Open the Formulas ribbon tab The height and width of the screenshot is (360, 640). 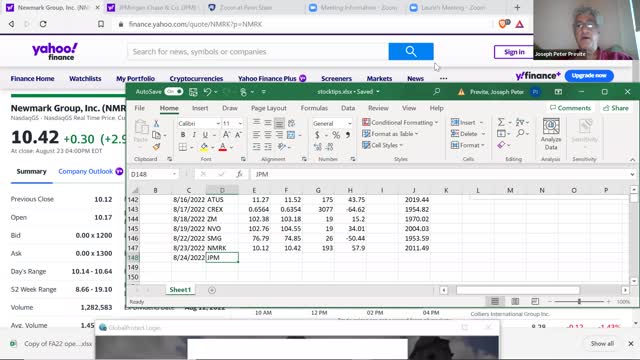coord(314,108)
